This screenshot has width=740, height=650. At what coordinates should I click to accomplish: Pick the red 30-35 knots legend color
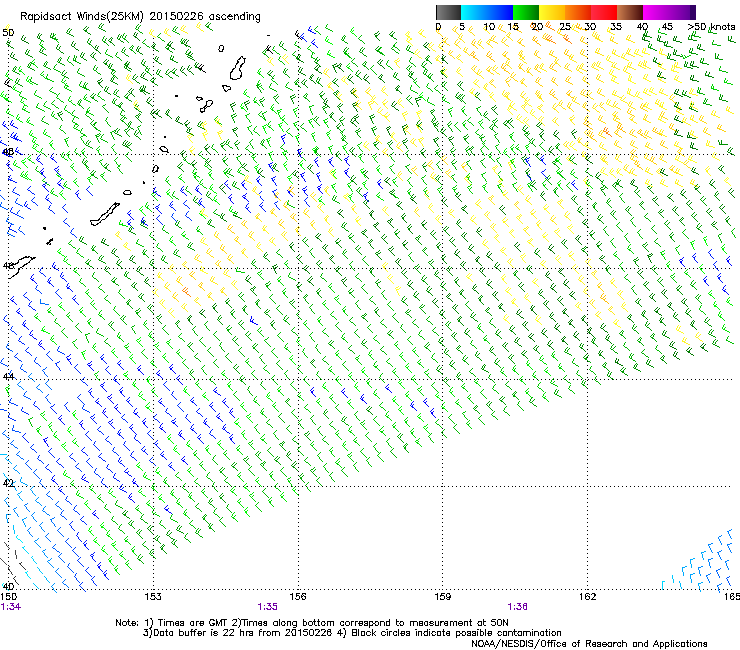coord(604,12)
